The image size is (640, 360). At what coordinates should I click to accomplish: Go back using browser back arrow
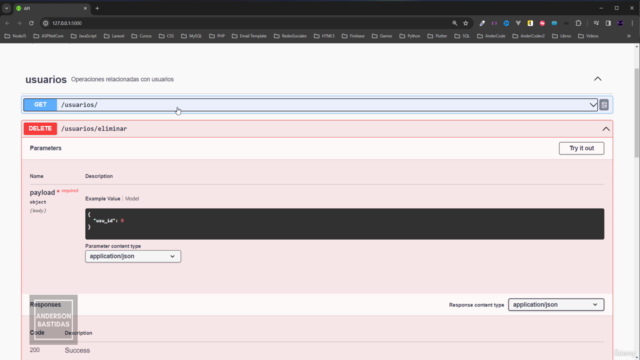(7, 23)
